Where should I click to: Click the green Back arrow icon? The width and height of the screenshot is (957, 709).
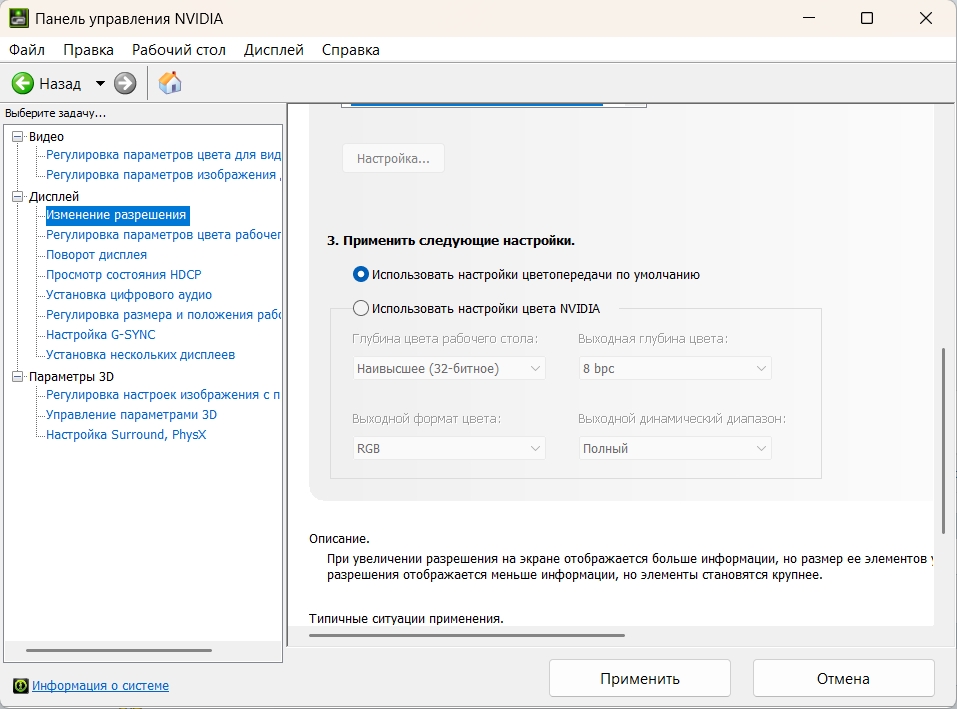pos(23,84)
